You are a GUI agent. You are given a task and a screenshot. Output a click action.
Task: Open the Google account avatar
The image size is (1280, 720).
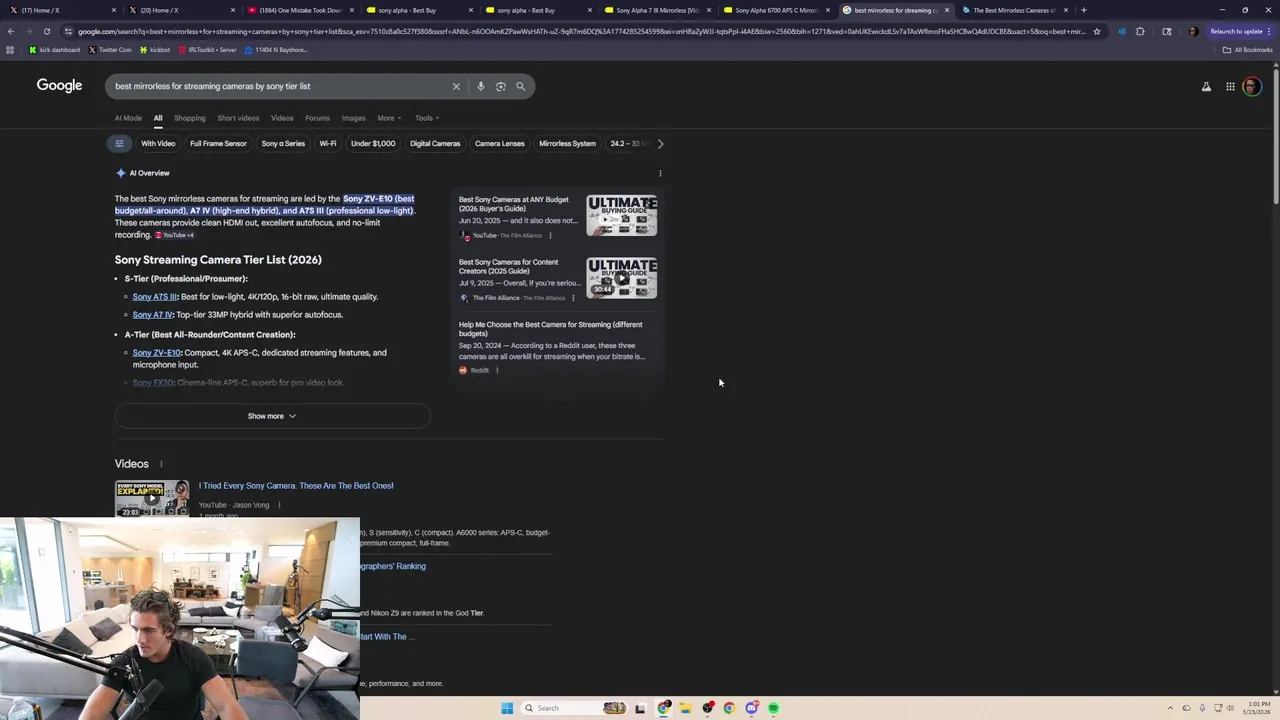tap(1252, 87)
